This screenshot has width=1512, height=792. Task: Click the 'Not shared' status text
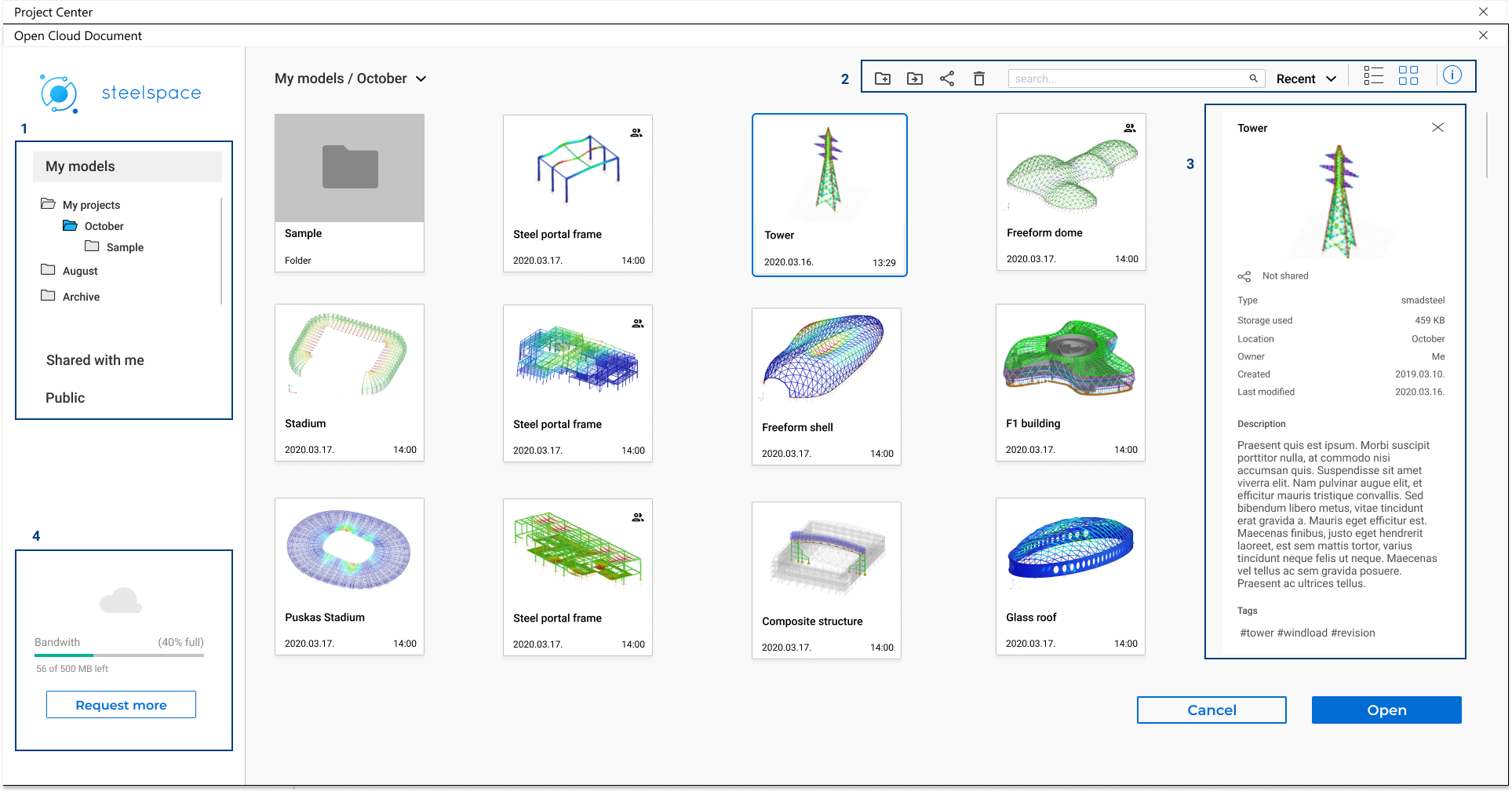point(1285,276)
